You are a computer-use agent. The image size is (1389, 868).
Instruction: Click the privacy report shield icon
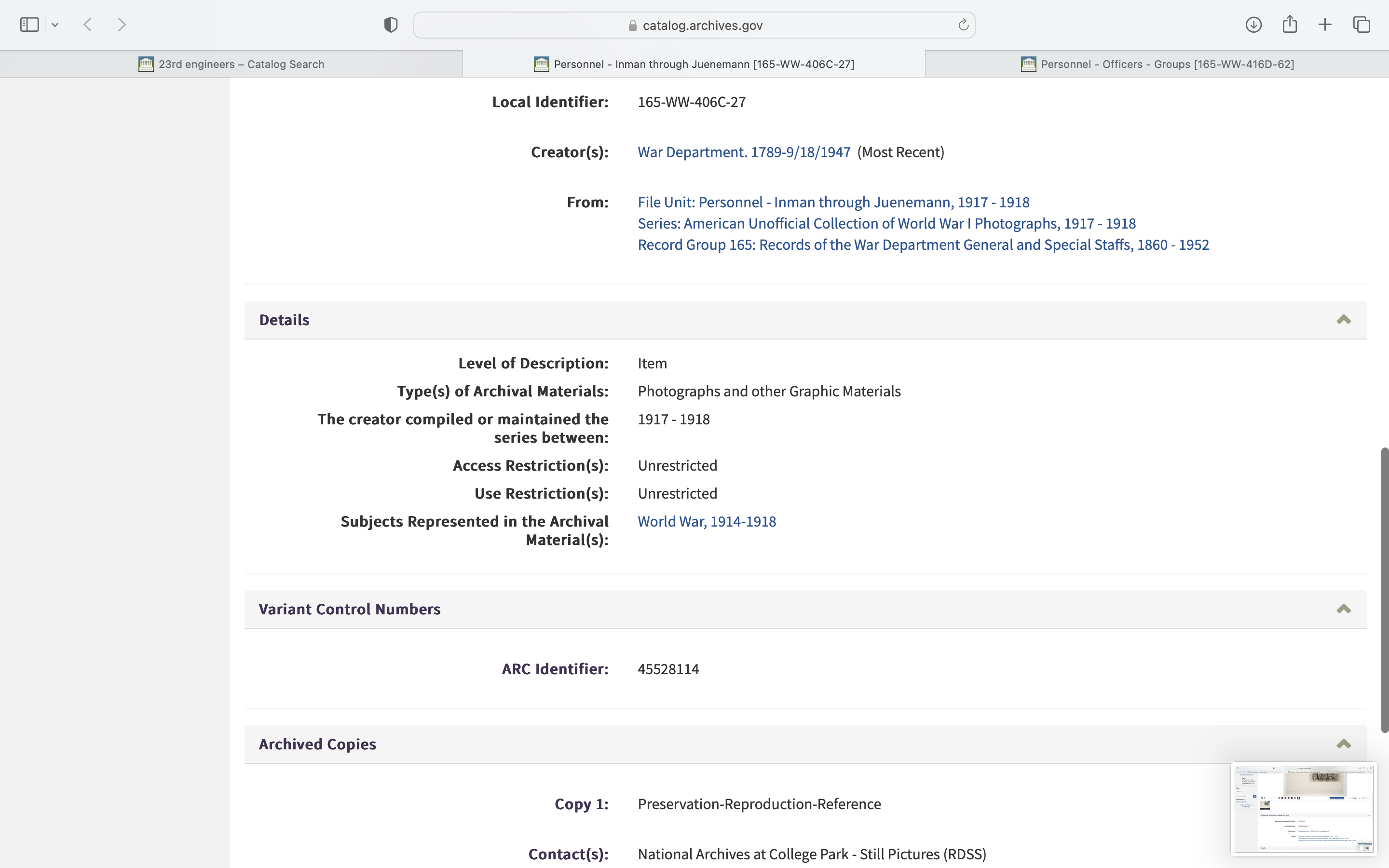[x=391, y=25]
